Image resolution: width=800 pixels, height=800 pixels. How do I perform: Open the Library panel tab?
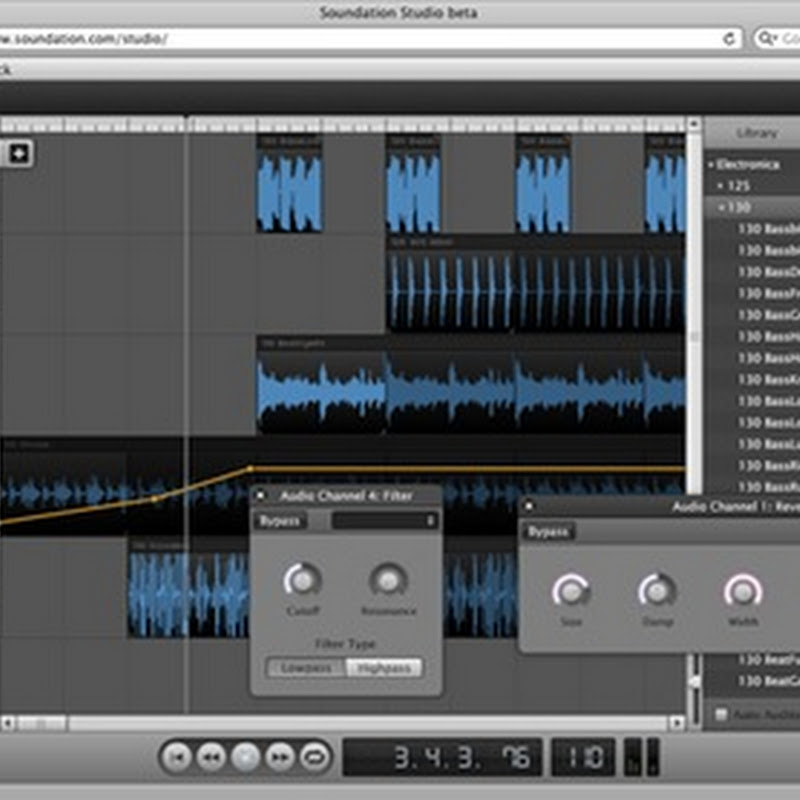(x=756, y=132)
